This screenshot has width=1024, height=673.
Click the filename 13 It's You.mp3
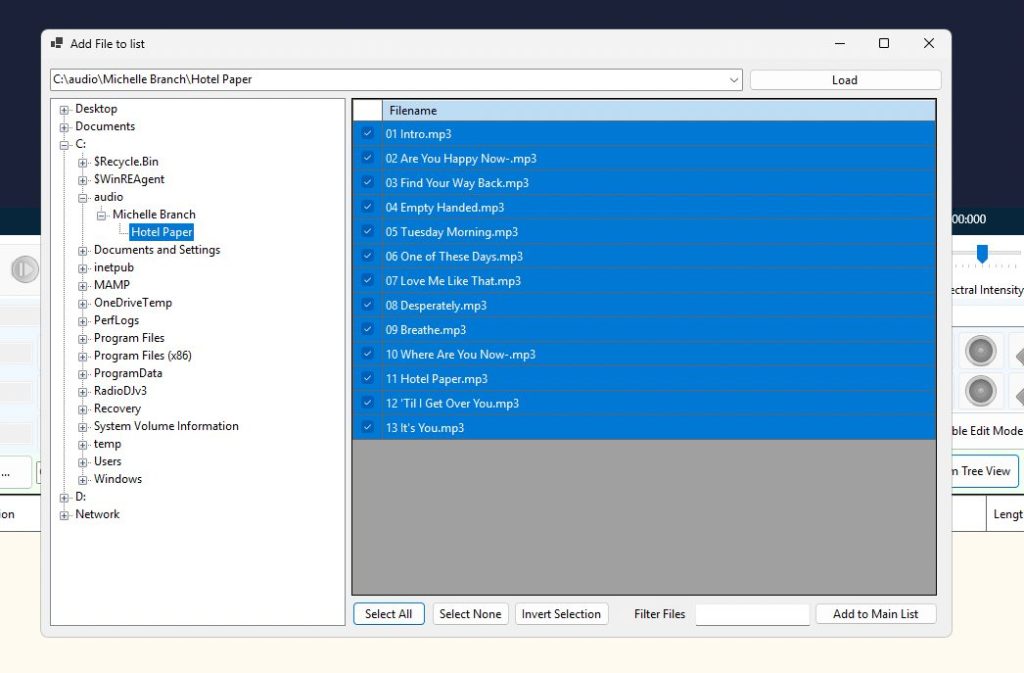424,428
